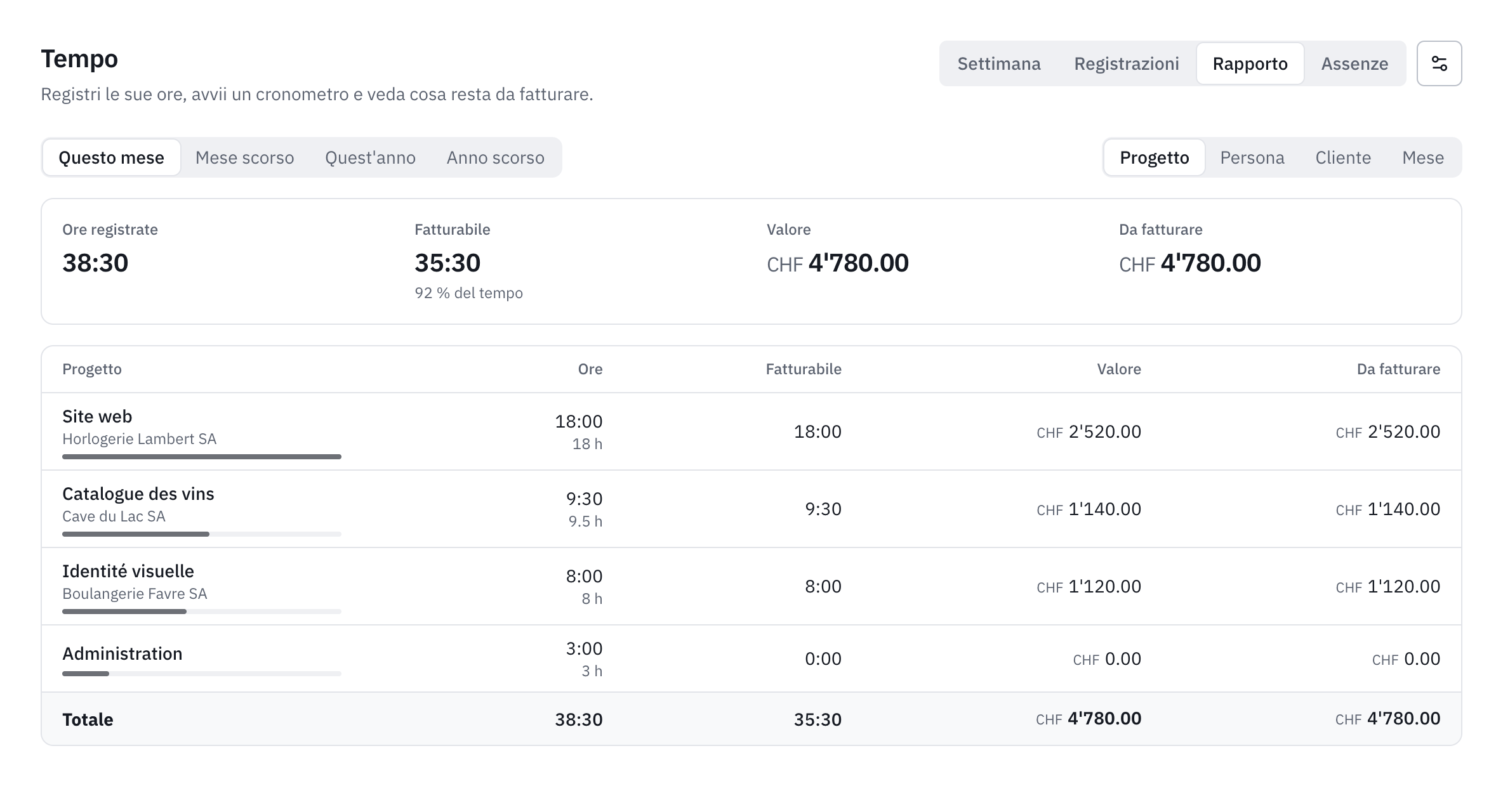Click the Ore column header
This screenshot has height=812, width=1503.
590,369
